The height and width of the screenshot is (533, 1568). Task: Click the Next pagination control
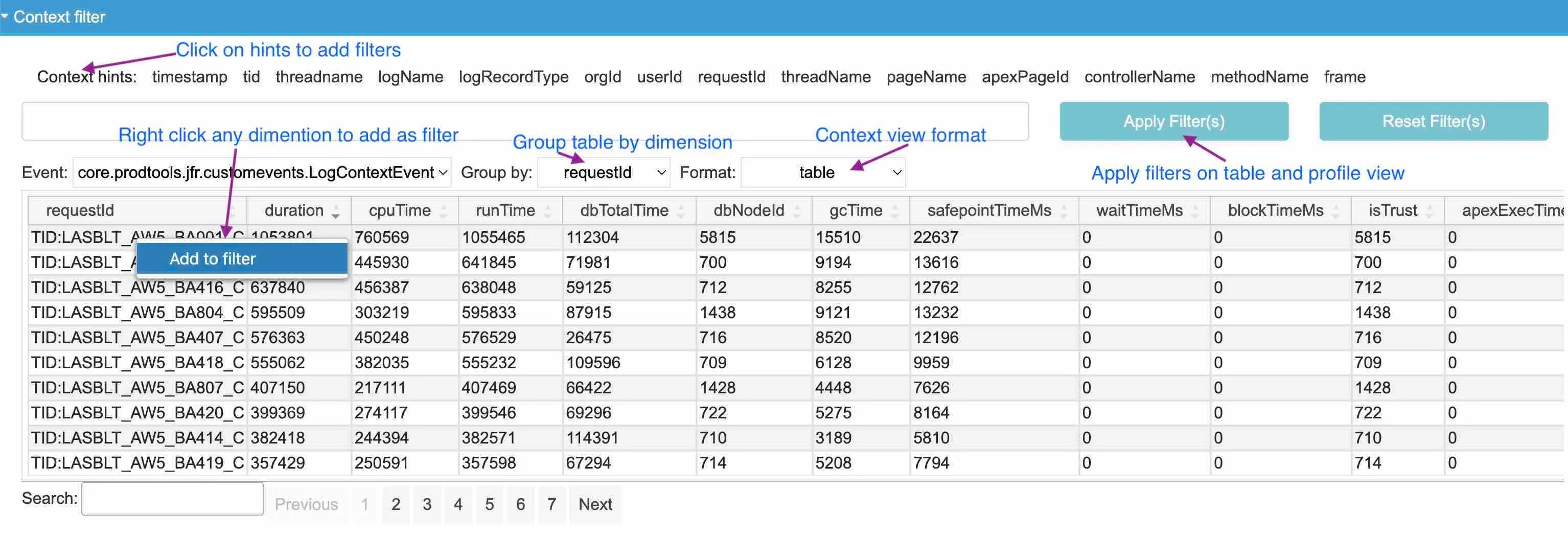pos(595,504)
